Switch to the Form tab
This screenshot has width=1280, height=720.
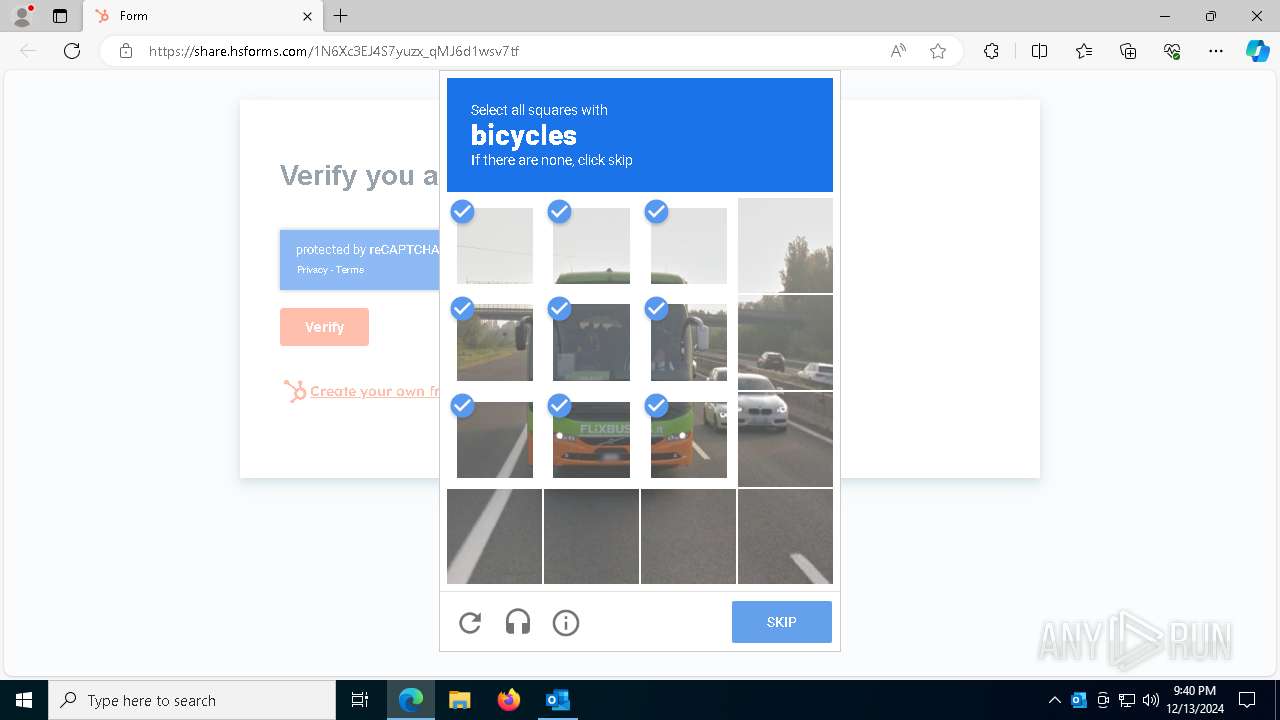tap(203, 16)
